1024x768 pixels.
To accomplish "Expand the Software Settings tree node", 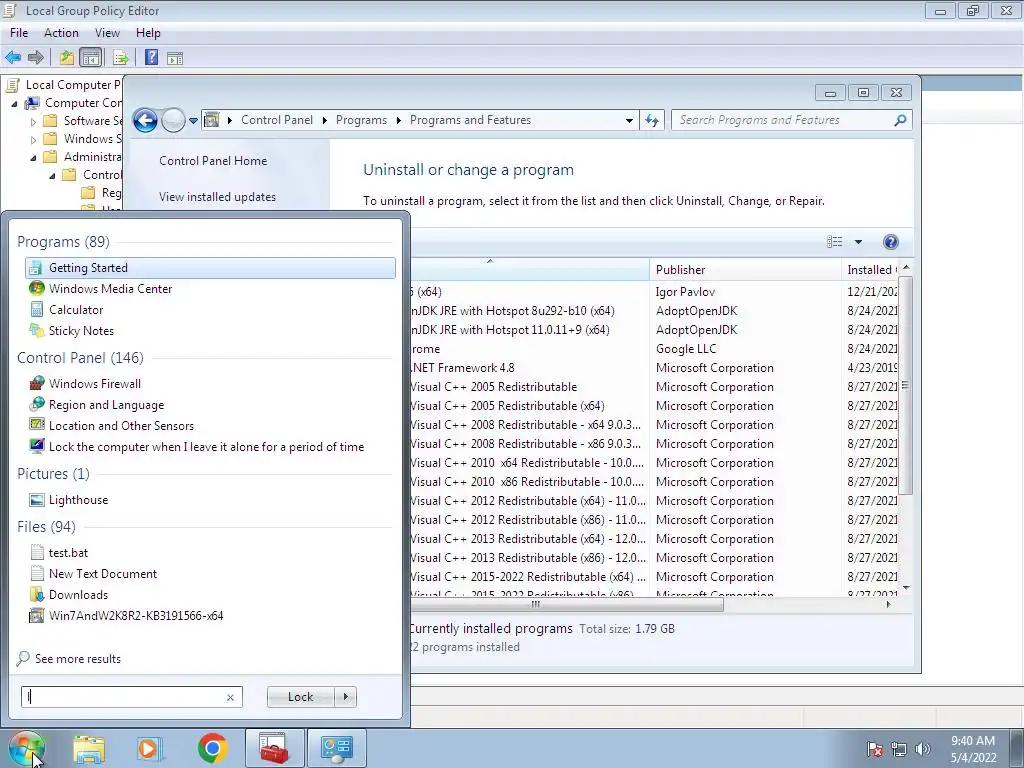I will pos(33,121).
